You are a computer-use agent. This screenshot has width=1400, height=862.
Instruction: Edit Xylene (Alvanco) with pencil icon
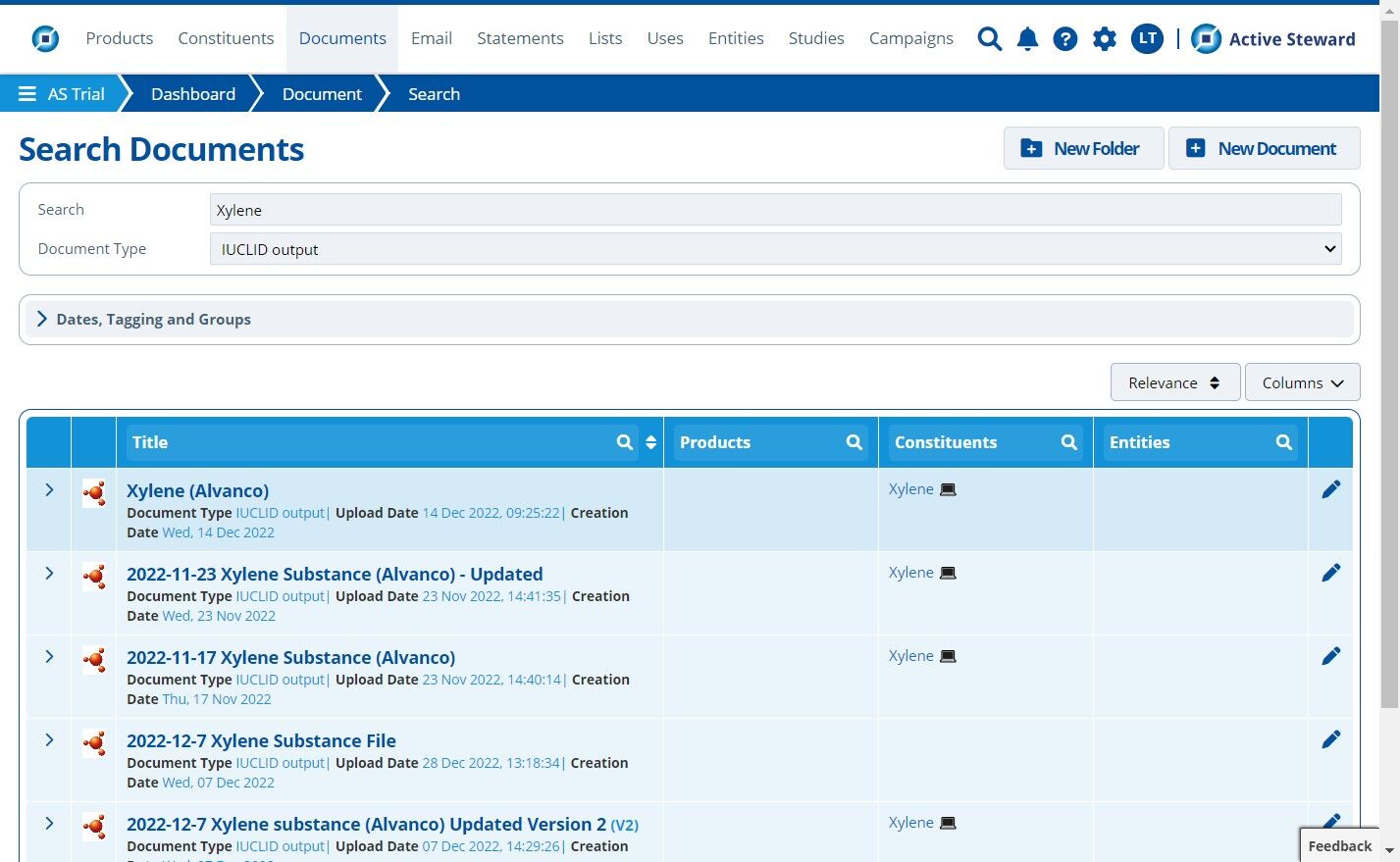coord(1330,489)
